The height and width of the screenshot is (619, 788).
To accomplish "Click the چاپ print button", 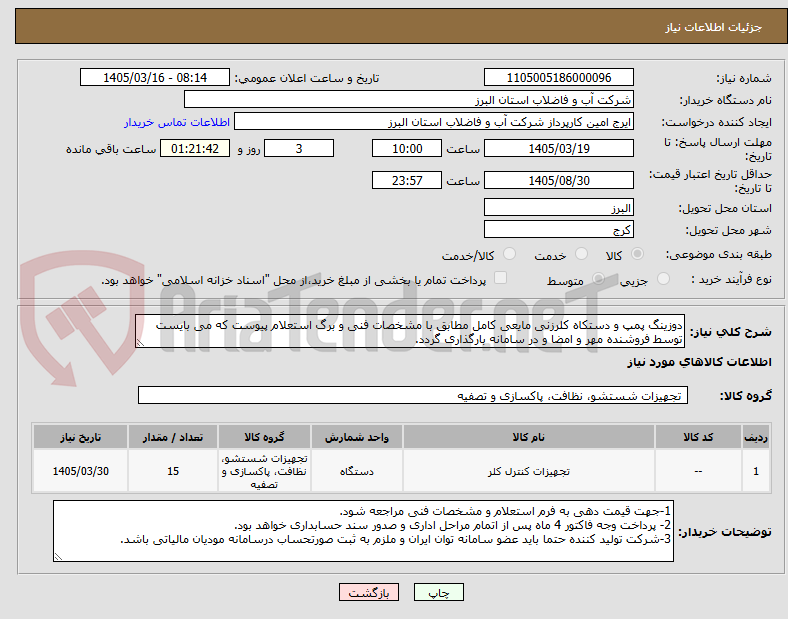I will (x=439, y=592).
